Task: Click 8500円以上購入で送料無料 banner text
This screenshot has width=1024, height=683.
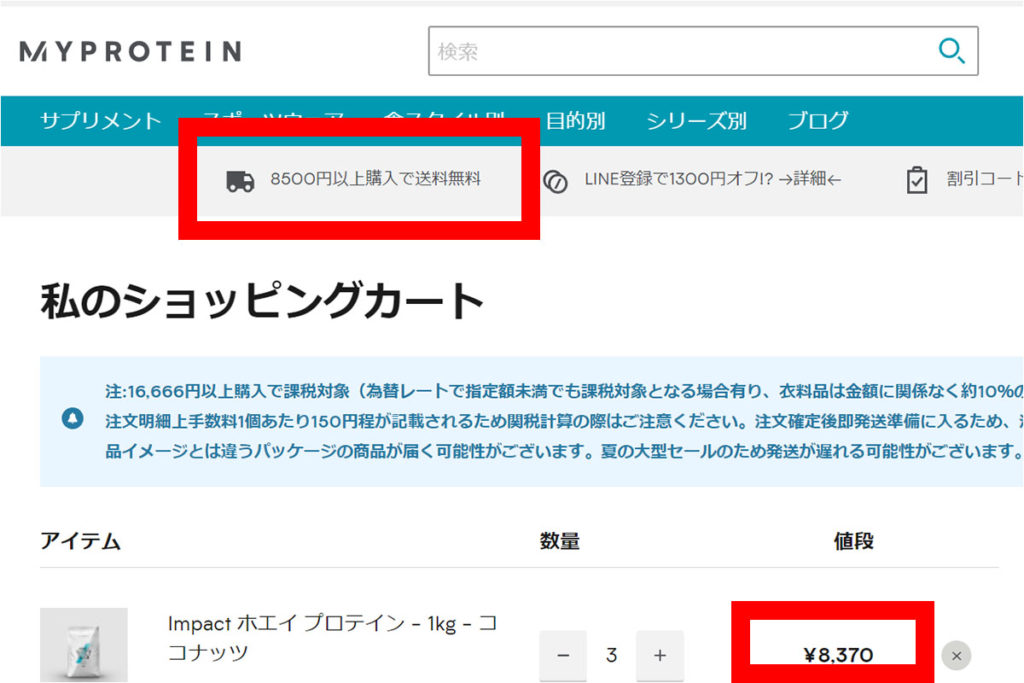Action: click(376, 178)
